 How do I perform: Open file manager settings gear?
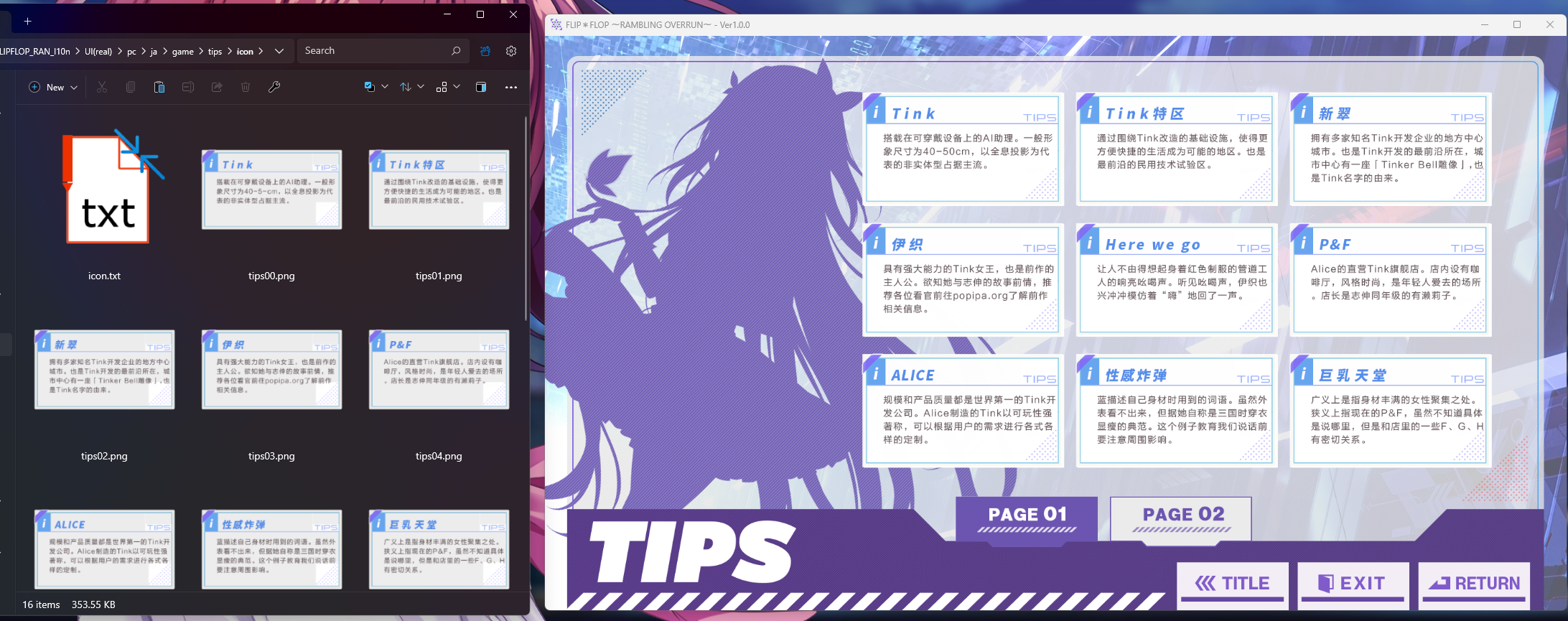tap(511, 51)
